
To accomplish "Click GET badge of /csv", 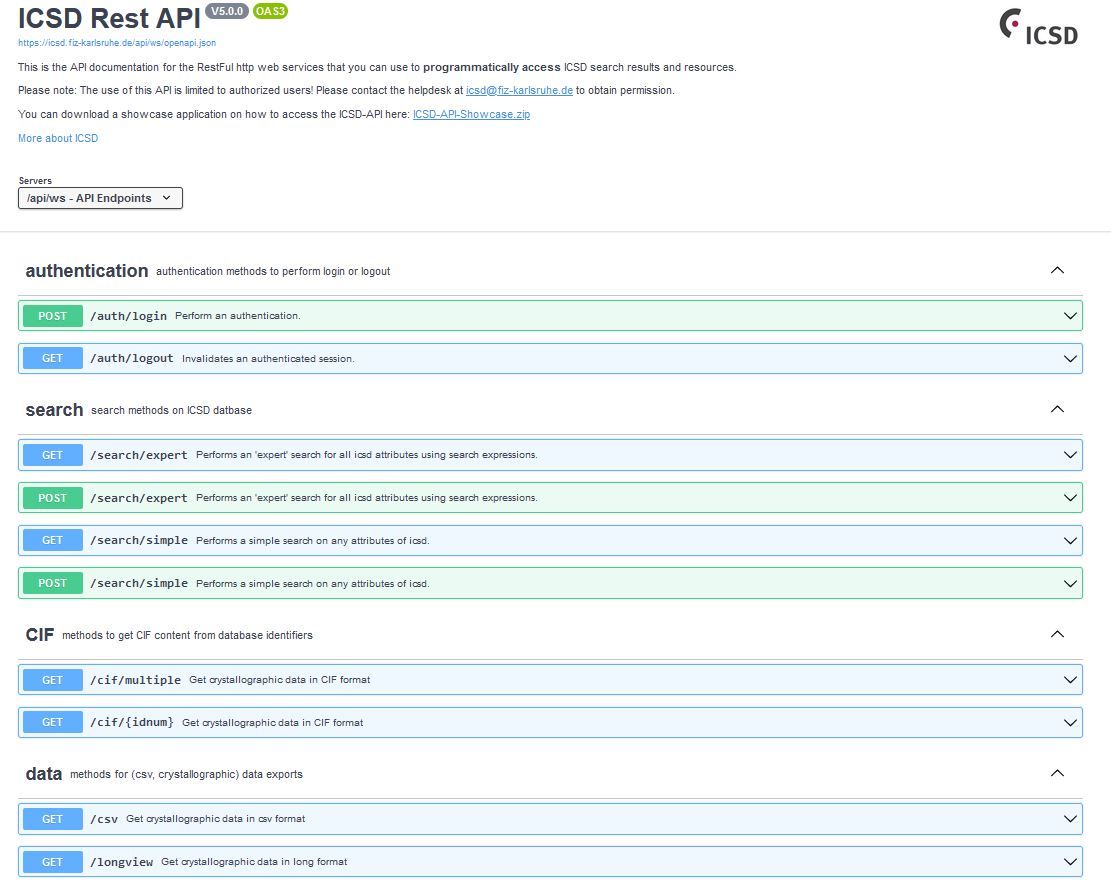I will (x=52, y=819).
